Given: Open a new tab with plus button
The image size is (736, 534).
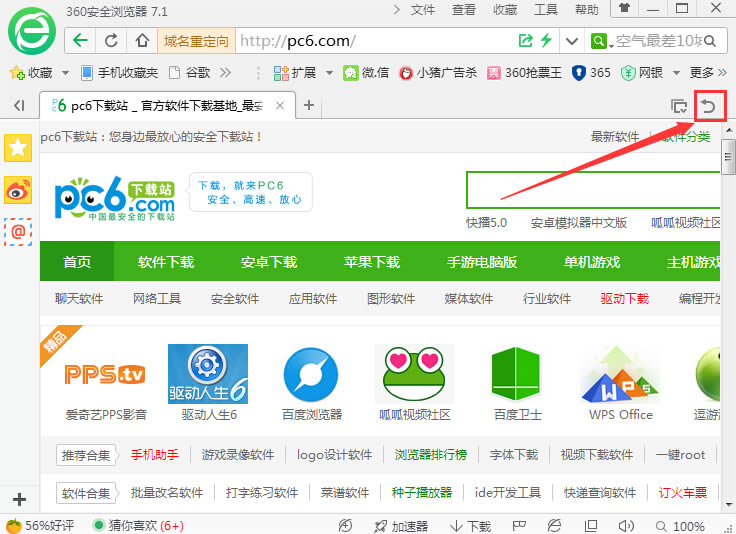Looking at the screenshot, I should click(x=309, y=105).
